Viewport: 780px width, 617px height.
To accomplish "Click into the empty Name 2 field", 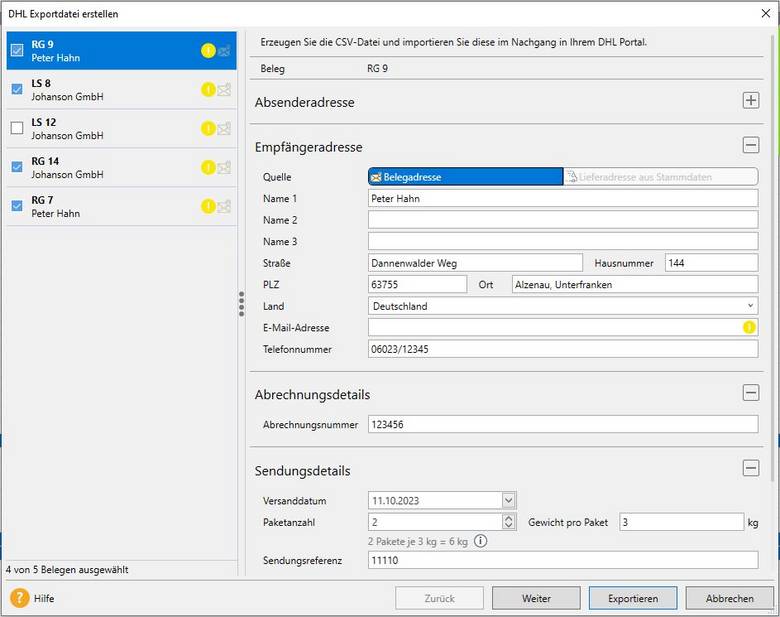I will click(563, 219).
